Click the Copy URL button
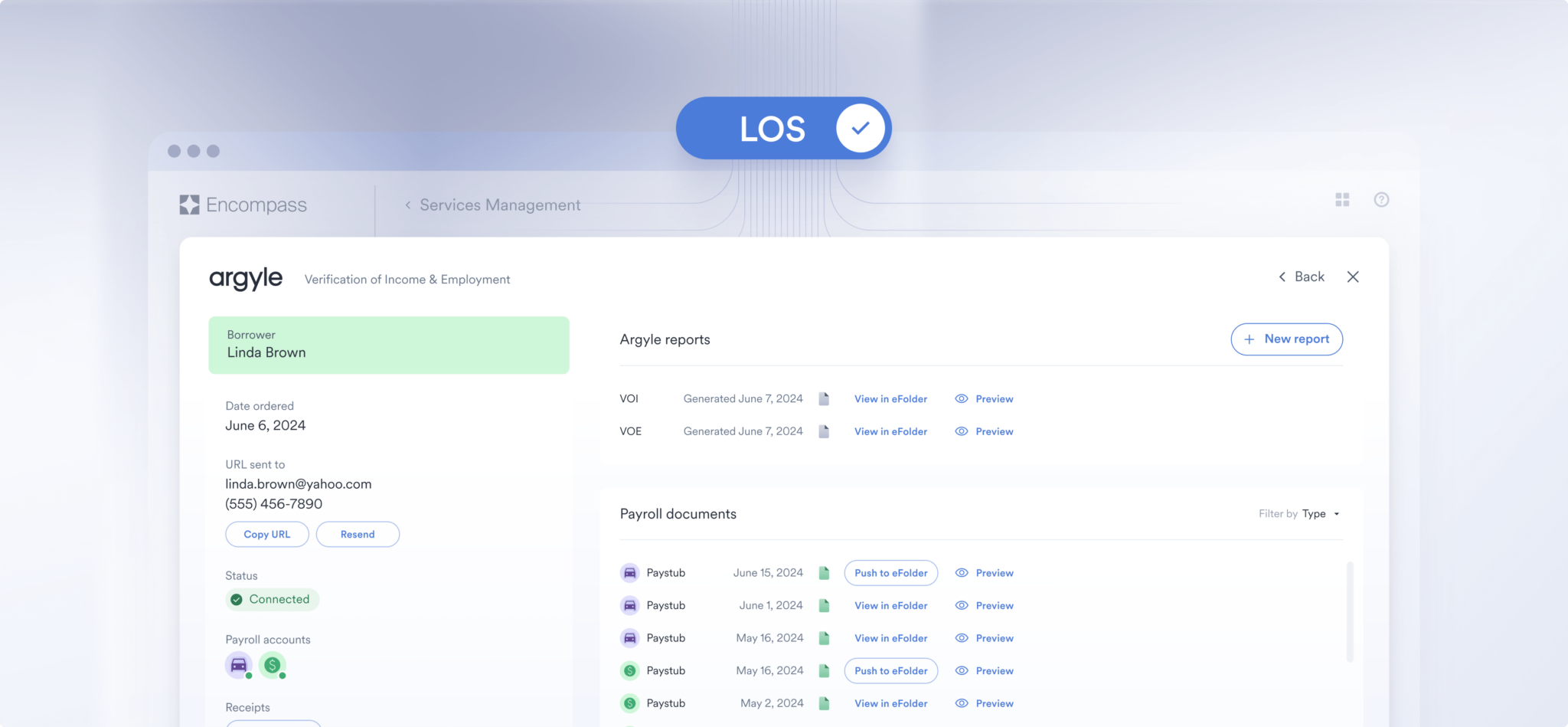 [x=266, y=534]
